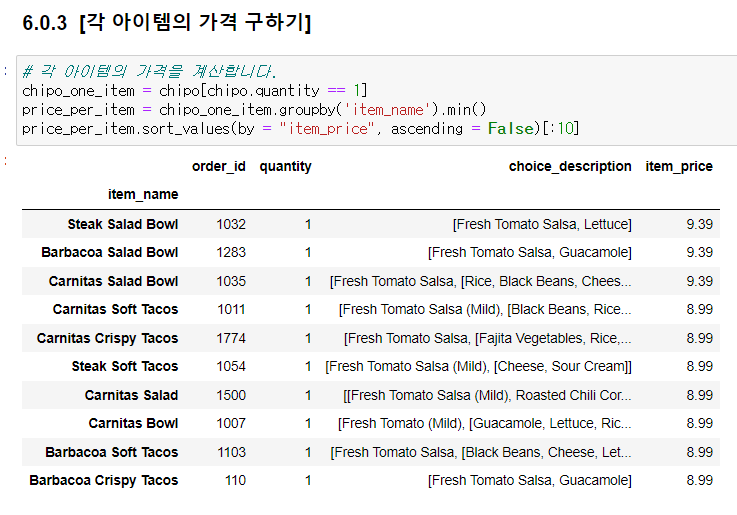Click Carnitas Crispy Tacos' price 8.99

click(699, 338)
